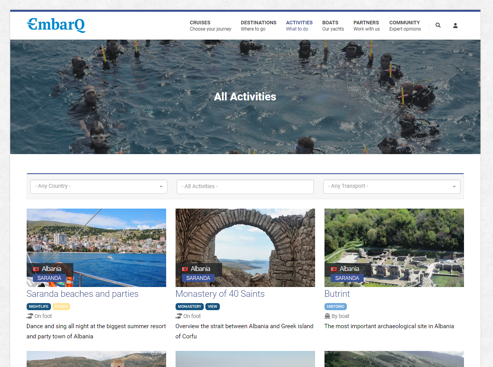The height and width of the screenshot is (367, 493).
Task: Click the Albania flag on Monastery image
Action: 185,269
